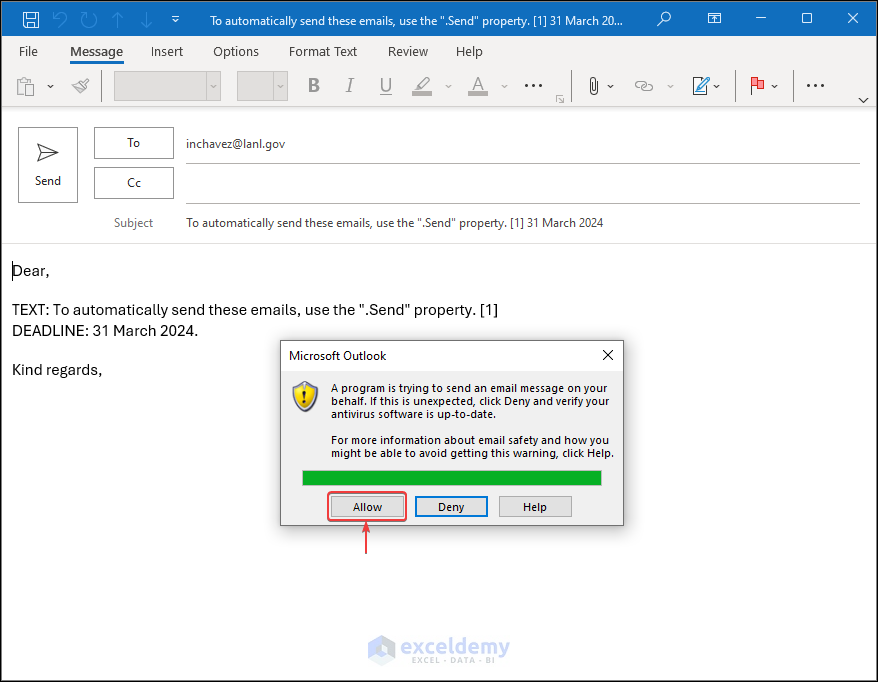
Task: Expand the Paste options arrow
Action: (x=50, y=86)
